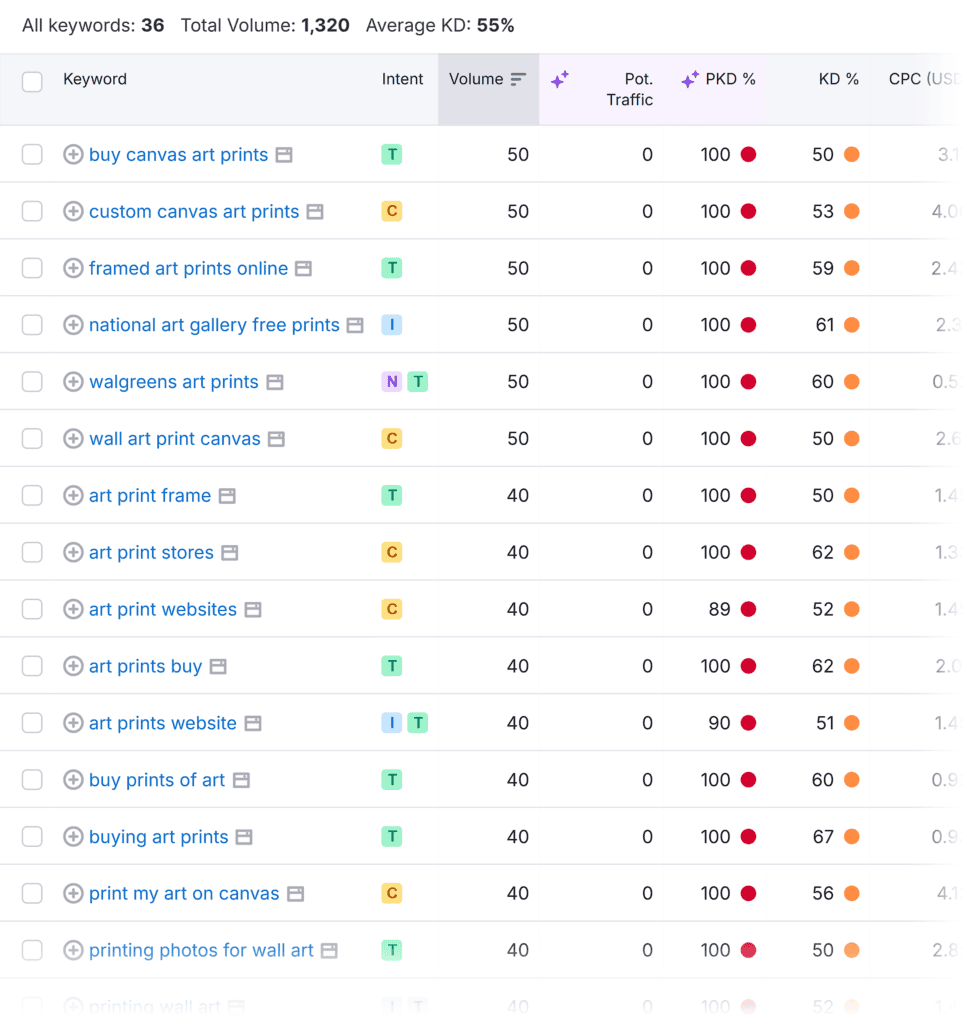Check the box for 'framed art prints online'
Screen dimensions: 967x1024
click(32, 268)
